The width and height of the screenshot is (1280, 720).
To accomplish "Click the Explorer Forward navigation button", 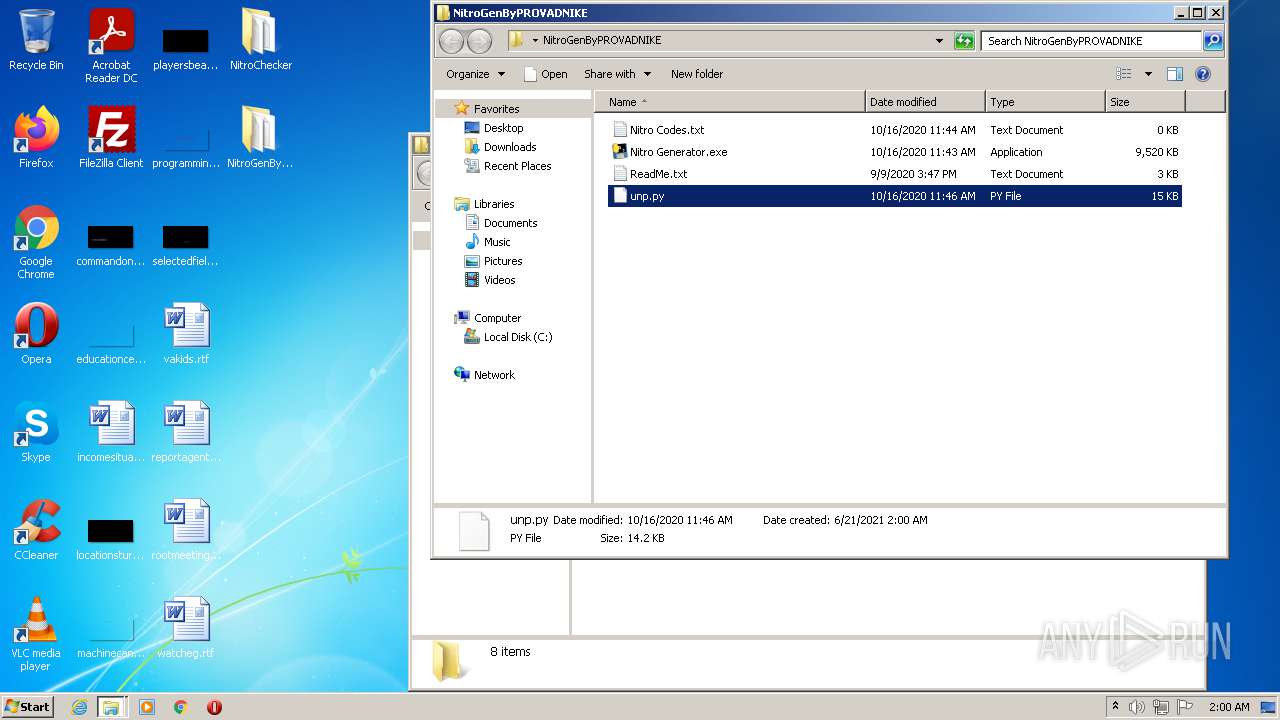I will click(x=480, y=41).
